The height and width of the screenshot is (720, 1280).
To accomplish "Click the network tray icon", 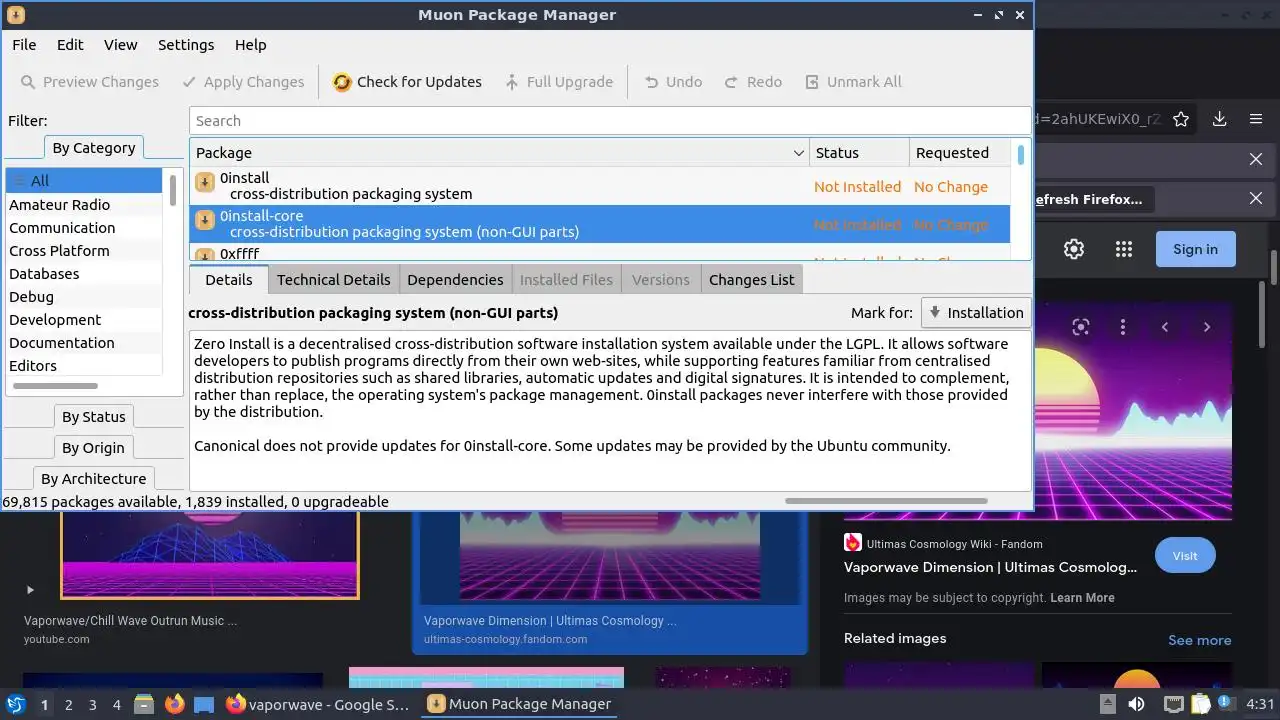I will pos(1174,704).
